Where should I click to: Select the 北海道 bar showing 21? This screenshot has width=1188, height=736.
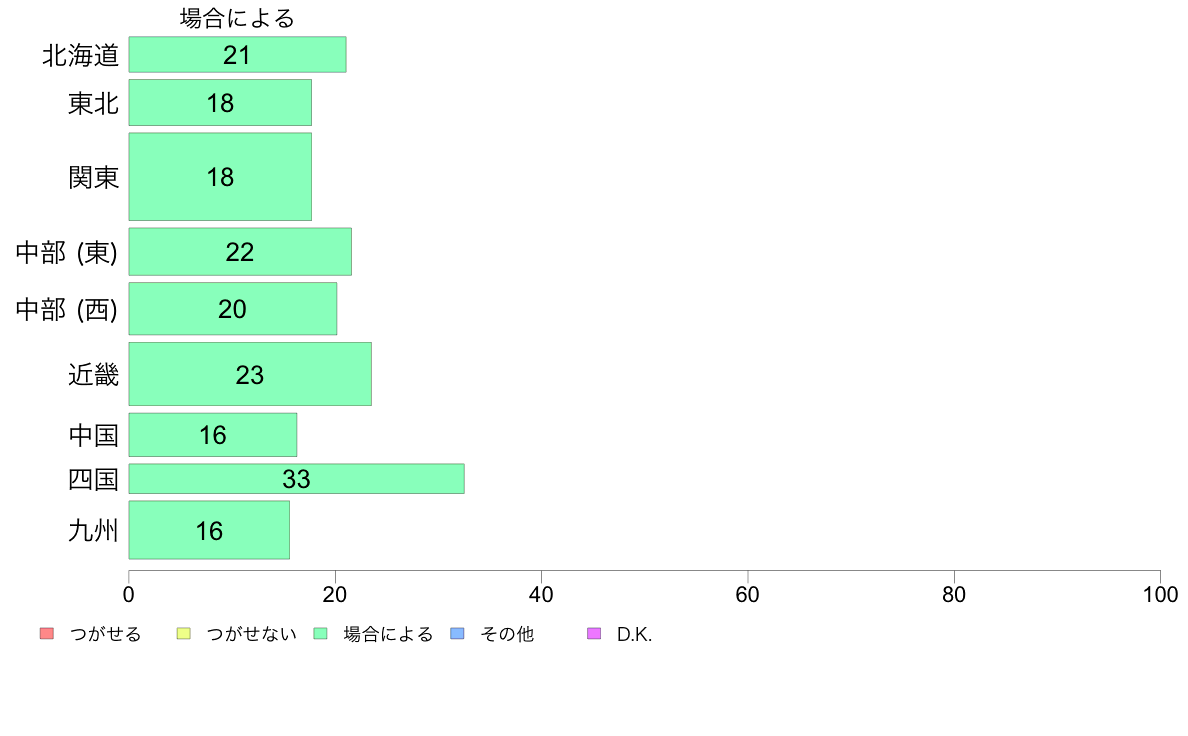237,55
